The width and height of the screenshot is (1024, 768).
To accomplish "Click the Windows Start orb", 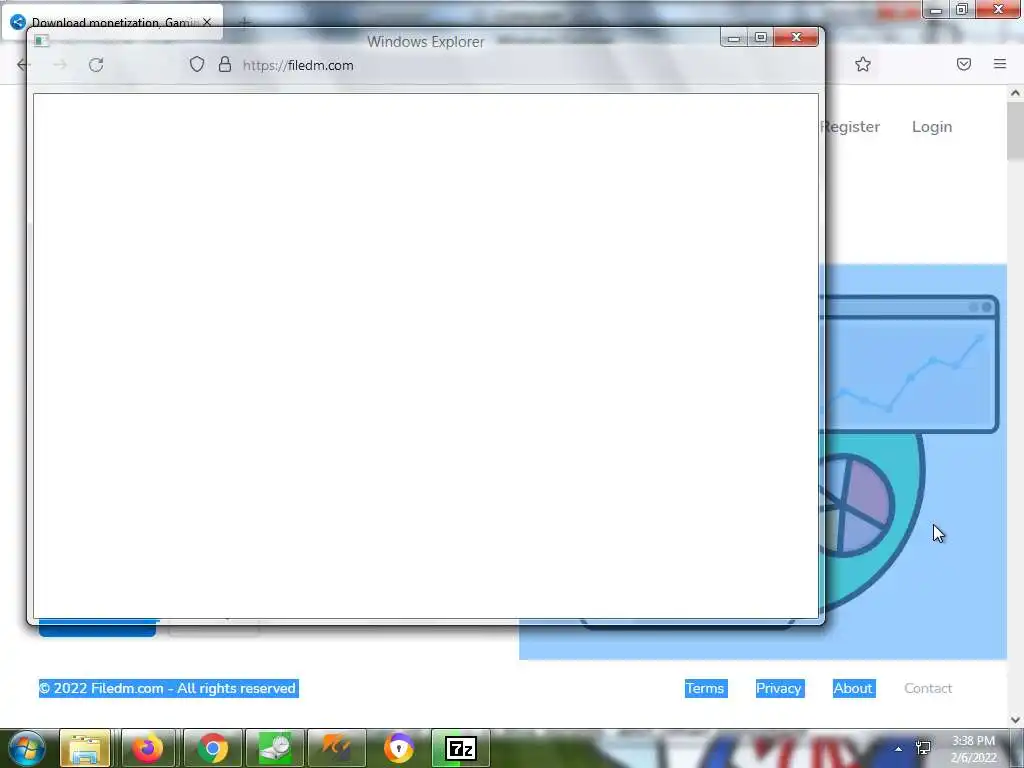I will 26,748.
